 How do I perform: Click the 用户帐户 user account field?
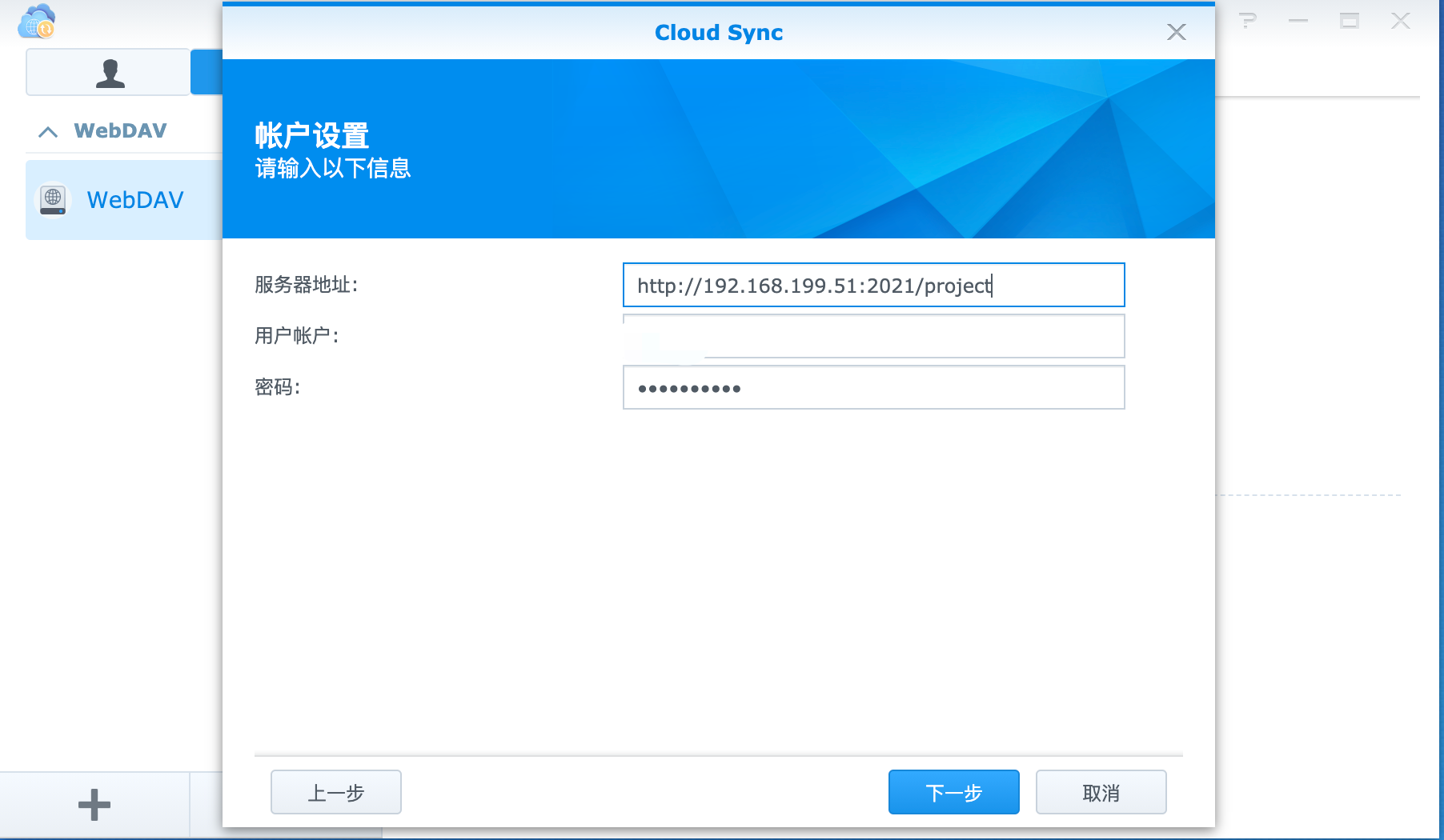coord(873,336)
